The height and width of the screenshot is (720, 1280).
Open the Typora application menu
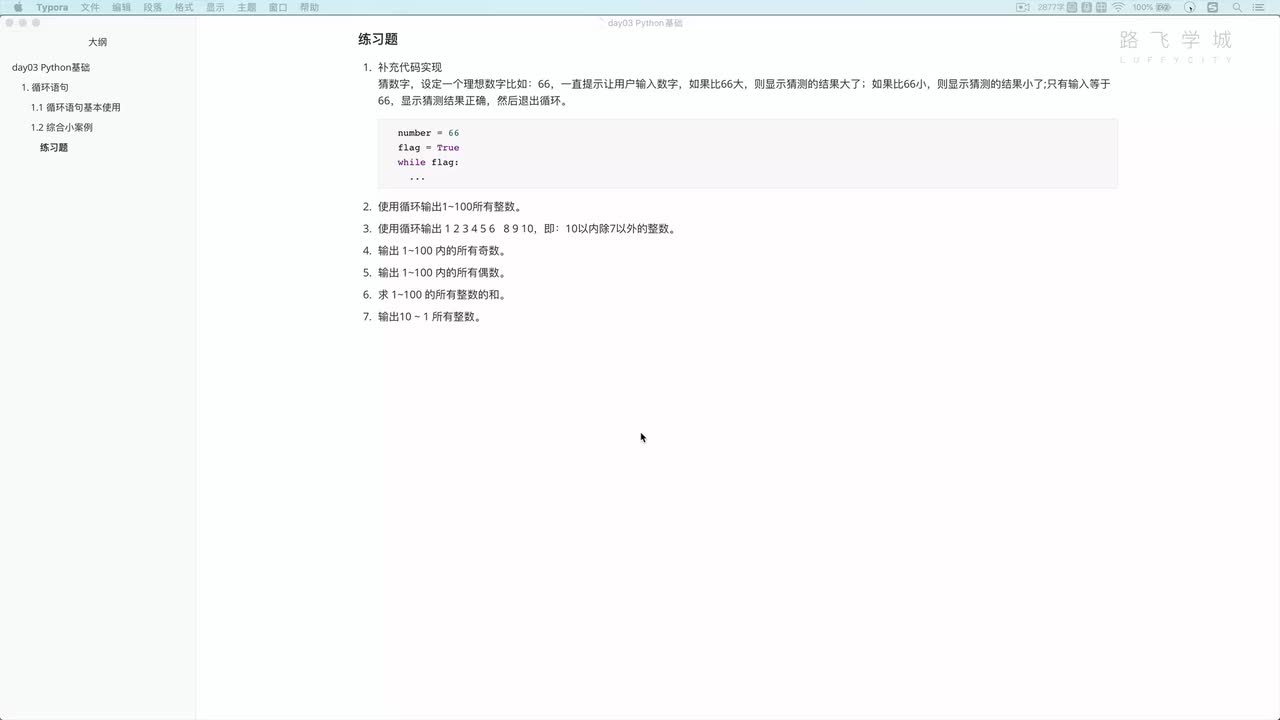(52, 7)
